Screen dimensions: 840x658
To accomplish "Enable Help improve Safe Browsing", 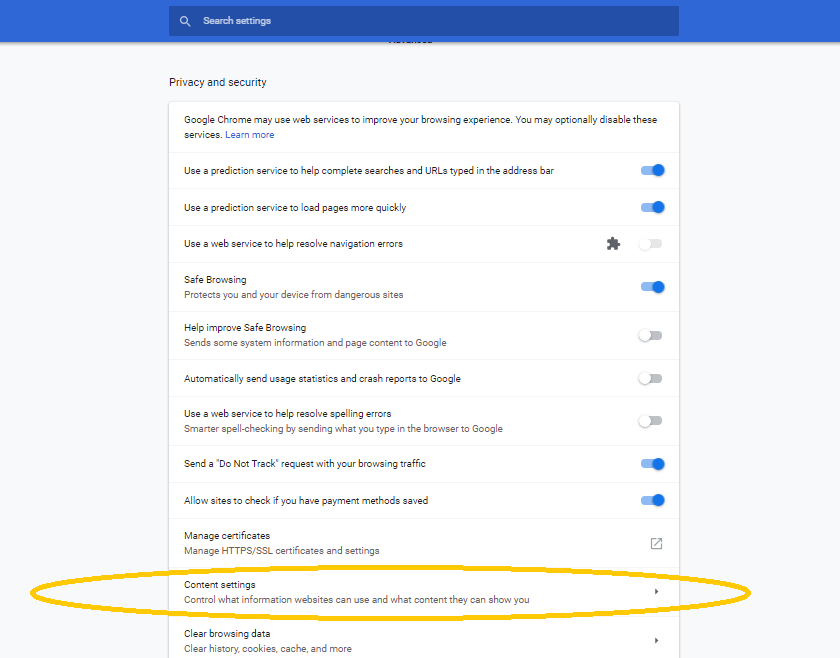I will [651, 335].
